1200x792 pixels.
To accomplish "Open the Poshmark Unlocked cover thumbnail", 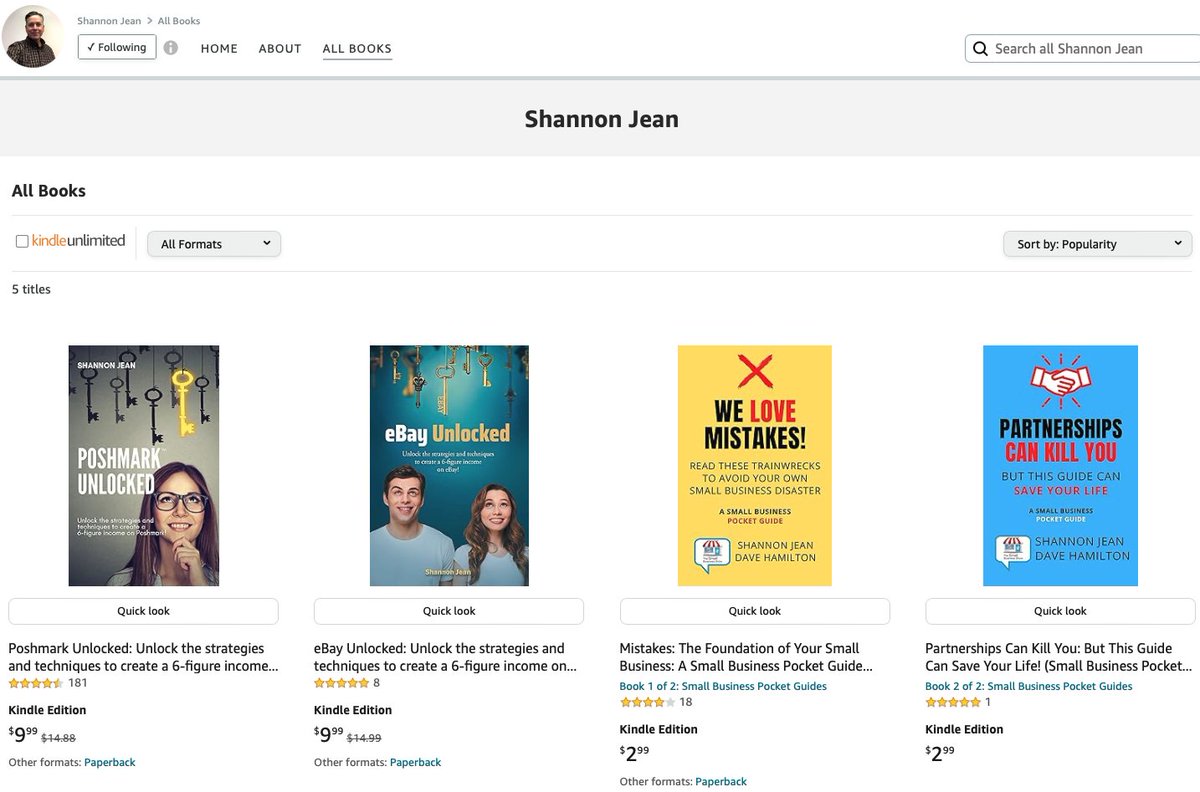I will (144, 466).
